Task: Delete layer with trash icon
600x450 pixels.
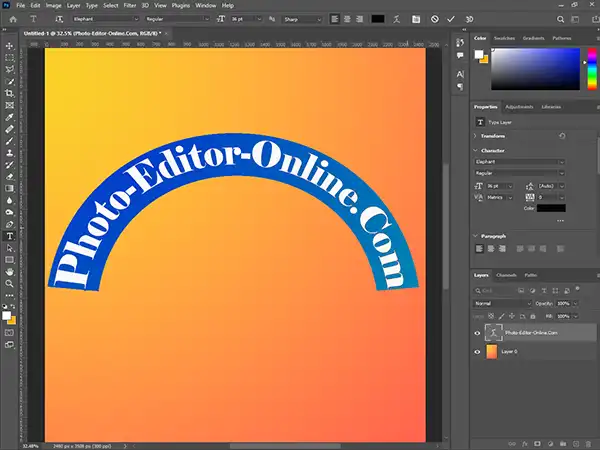Action: tap(589, 444)
